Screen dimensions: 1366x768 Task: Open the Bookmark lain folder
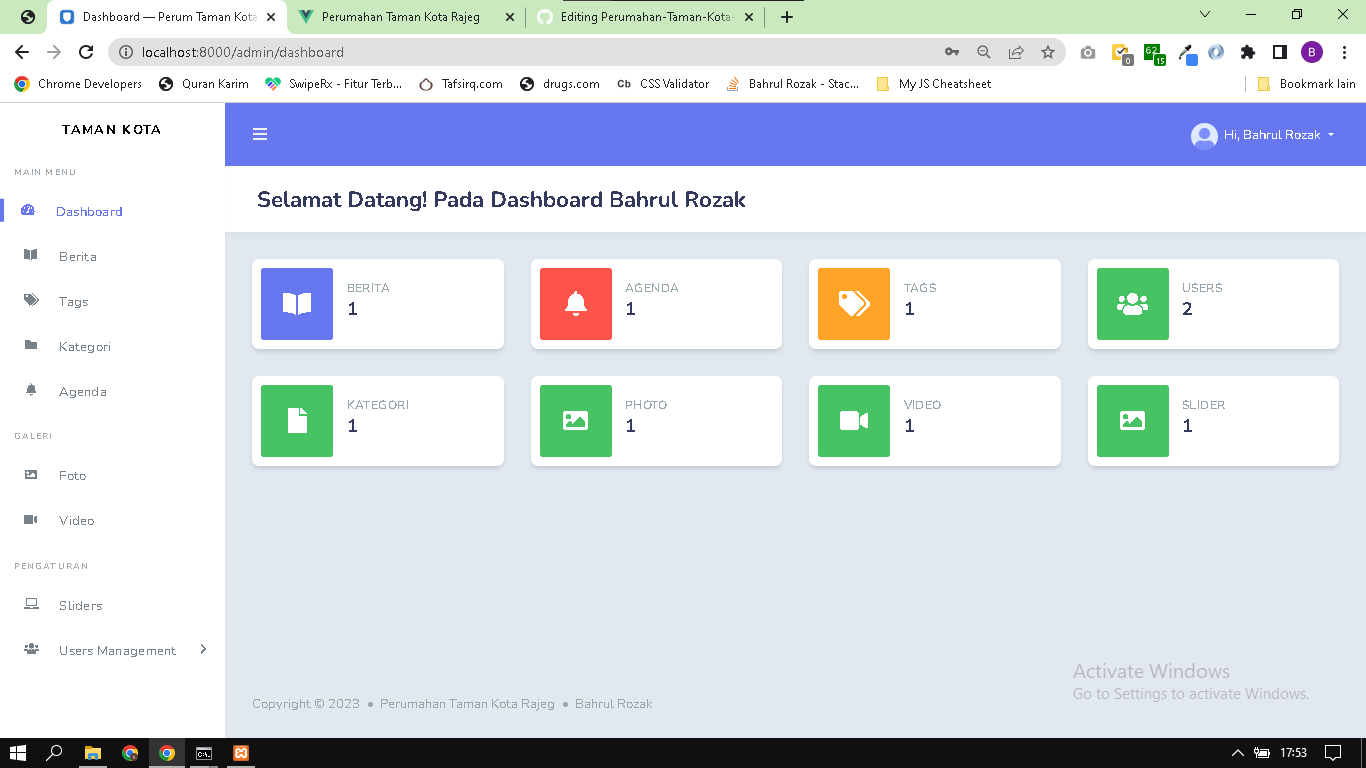[x=1306, y=84]
